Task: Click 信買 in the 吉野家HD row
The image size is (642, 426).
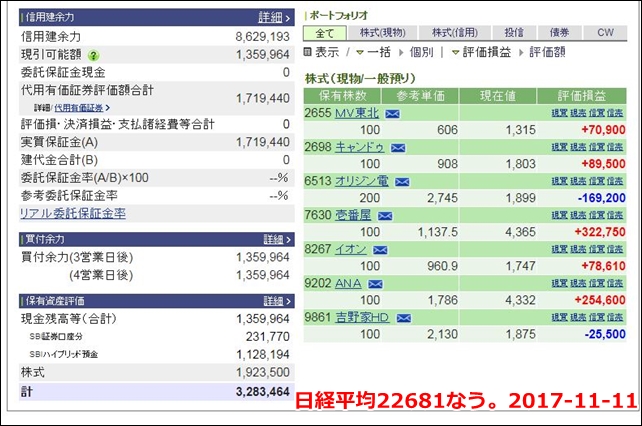Action: pos(597,317)
